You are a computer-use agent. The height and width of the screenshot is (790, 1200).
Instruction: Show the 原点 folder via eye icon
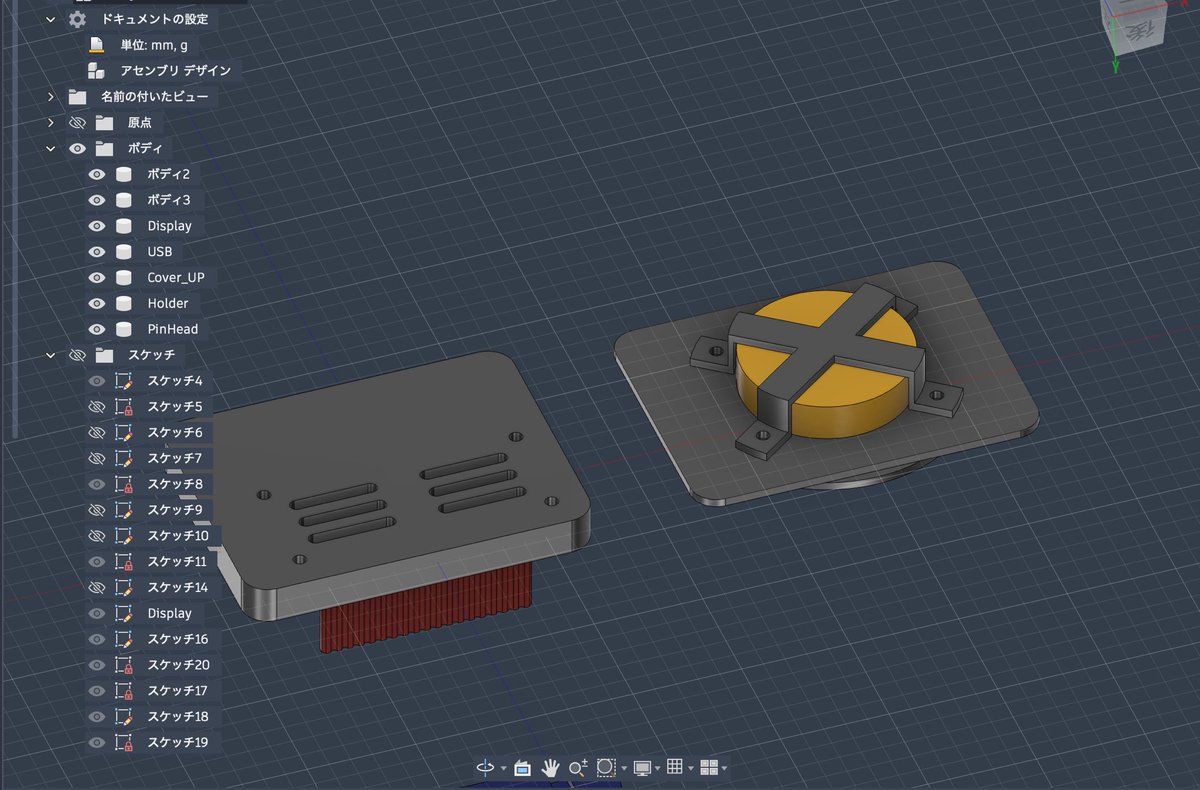pyautogui.click(x=77, y=123)
